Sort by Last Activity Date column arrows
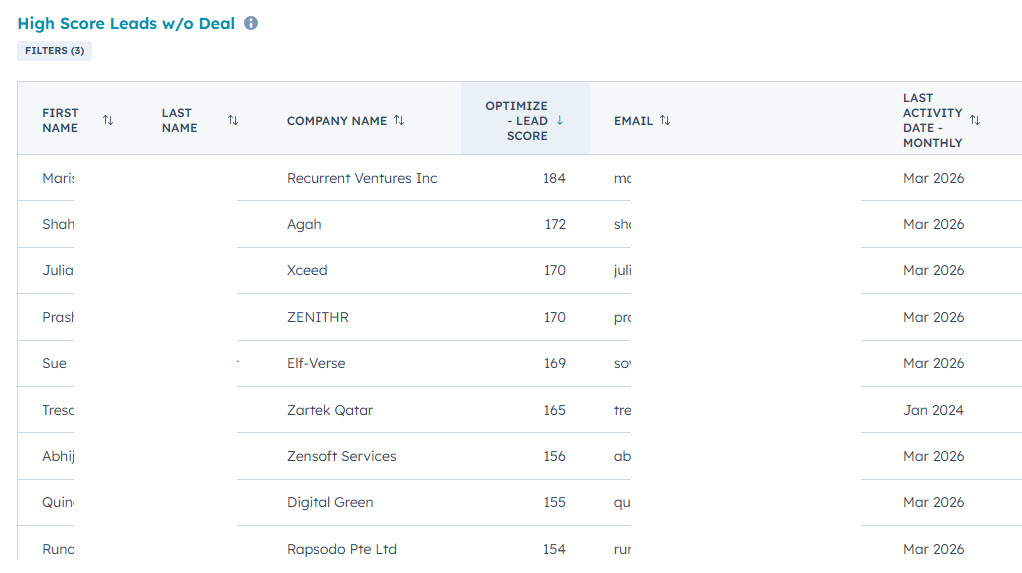The width and height of the screenshot is (1022, 573). click(x=975, y=121)
